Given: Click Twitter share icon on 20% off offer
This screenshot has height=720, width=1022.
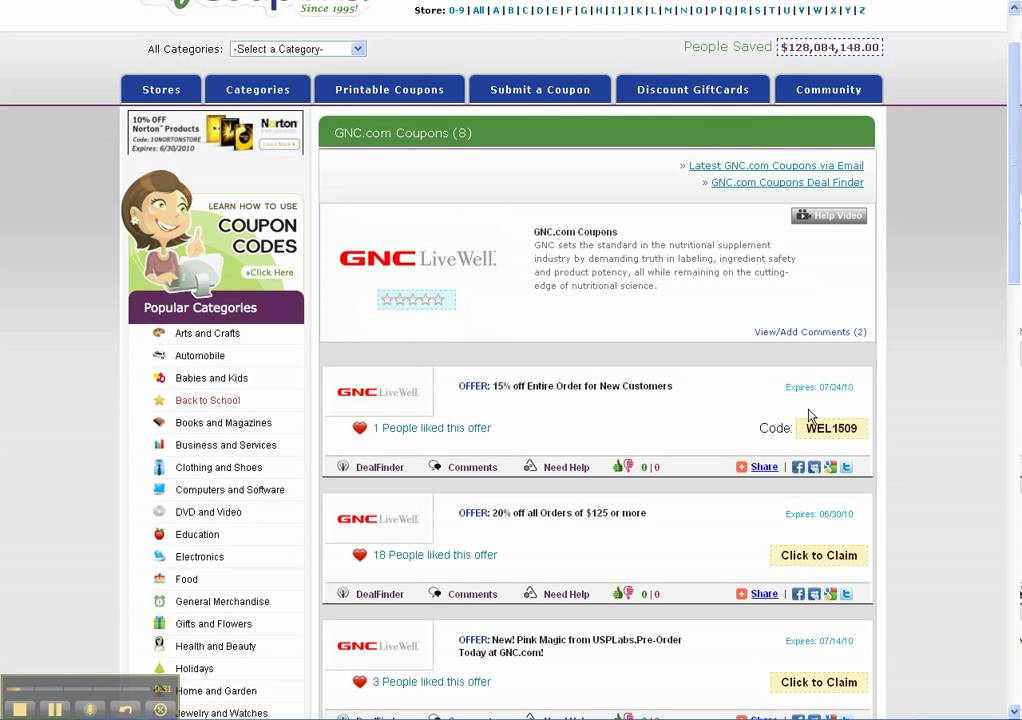Looking at the screenshot, I should click(x=846, y=594).
